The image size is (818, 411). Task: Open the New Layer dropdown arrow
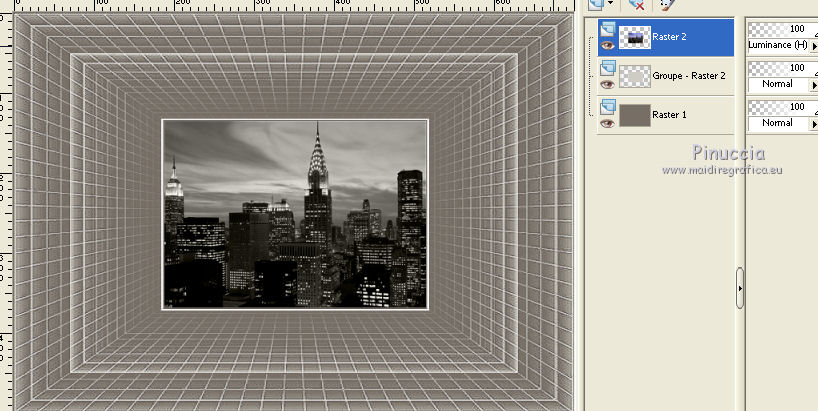(x=610, y=4)
